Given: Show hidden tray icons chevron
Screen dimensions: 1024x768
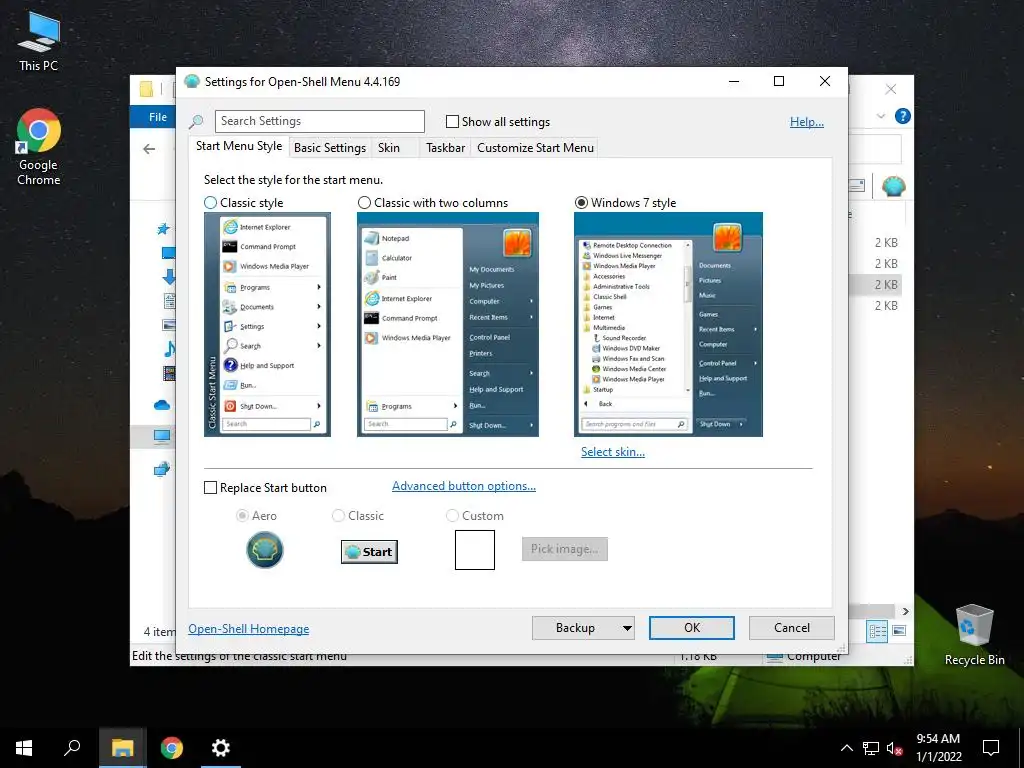Looking at the screenshot, I should (x=846, y=748).
